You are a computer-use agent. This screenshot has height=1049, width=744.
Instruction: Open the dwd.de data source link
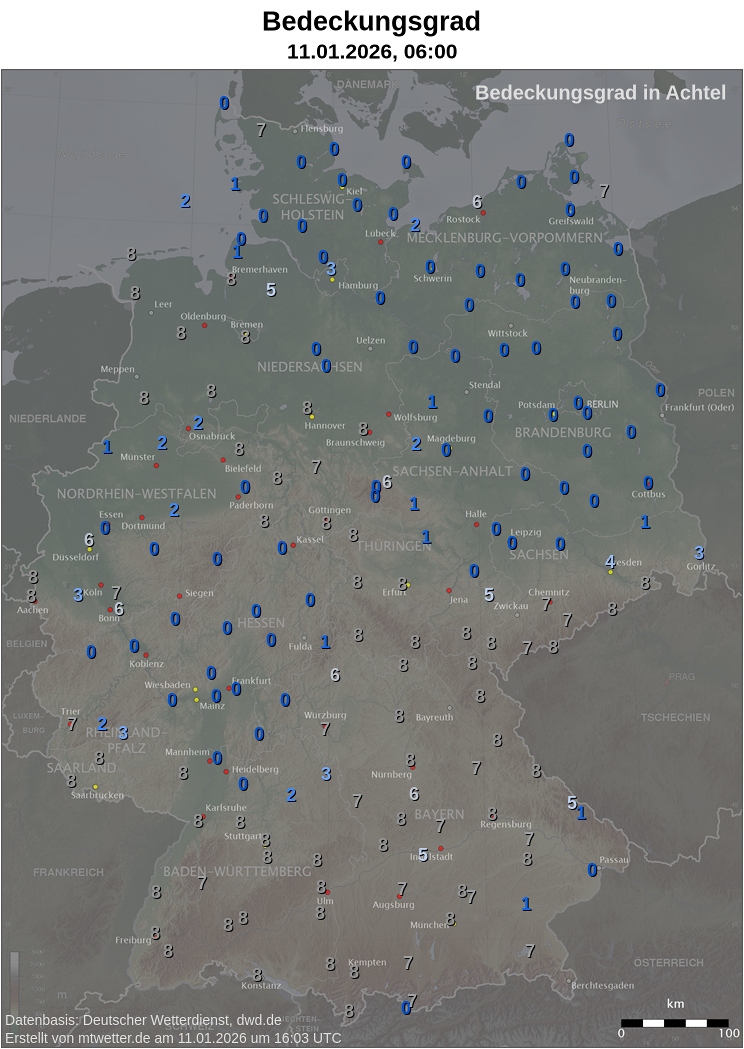point(258,1020)
